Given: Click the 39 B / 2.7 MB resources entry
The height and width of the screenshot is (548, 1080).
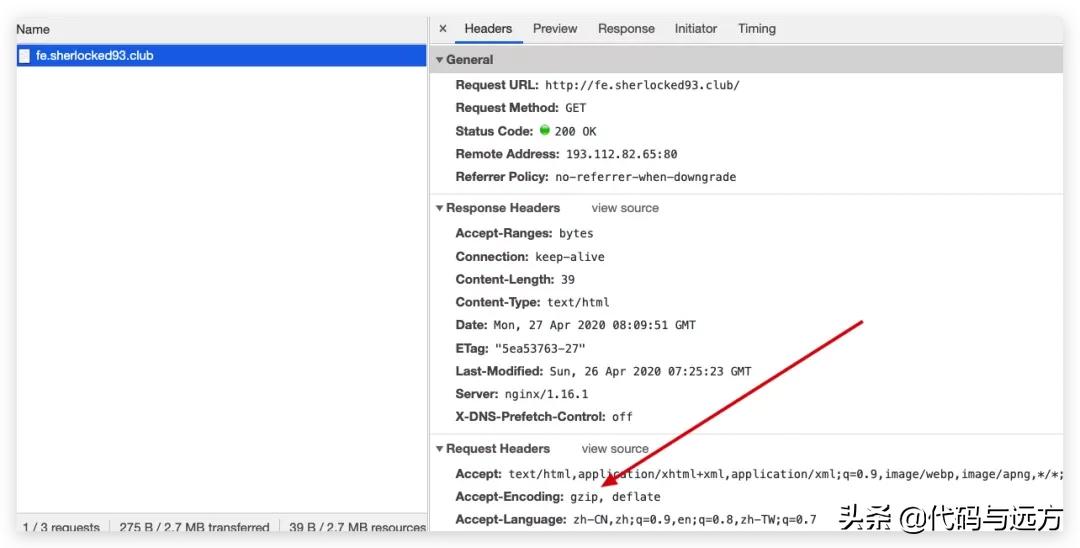Looking at the screenshot, I should (357, 527).
